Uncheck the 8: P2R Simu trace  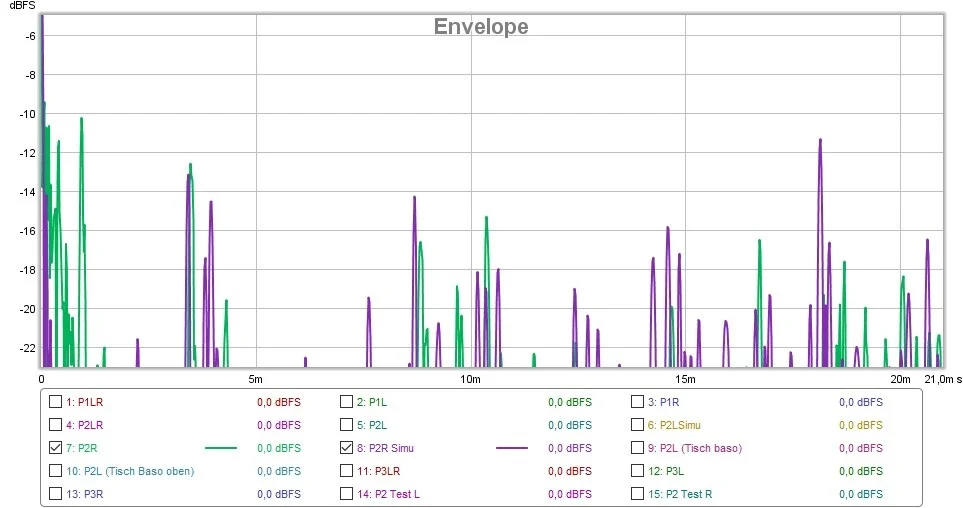point(346,448)
